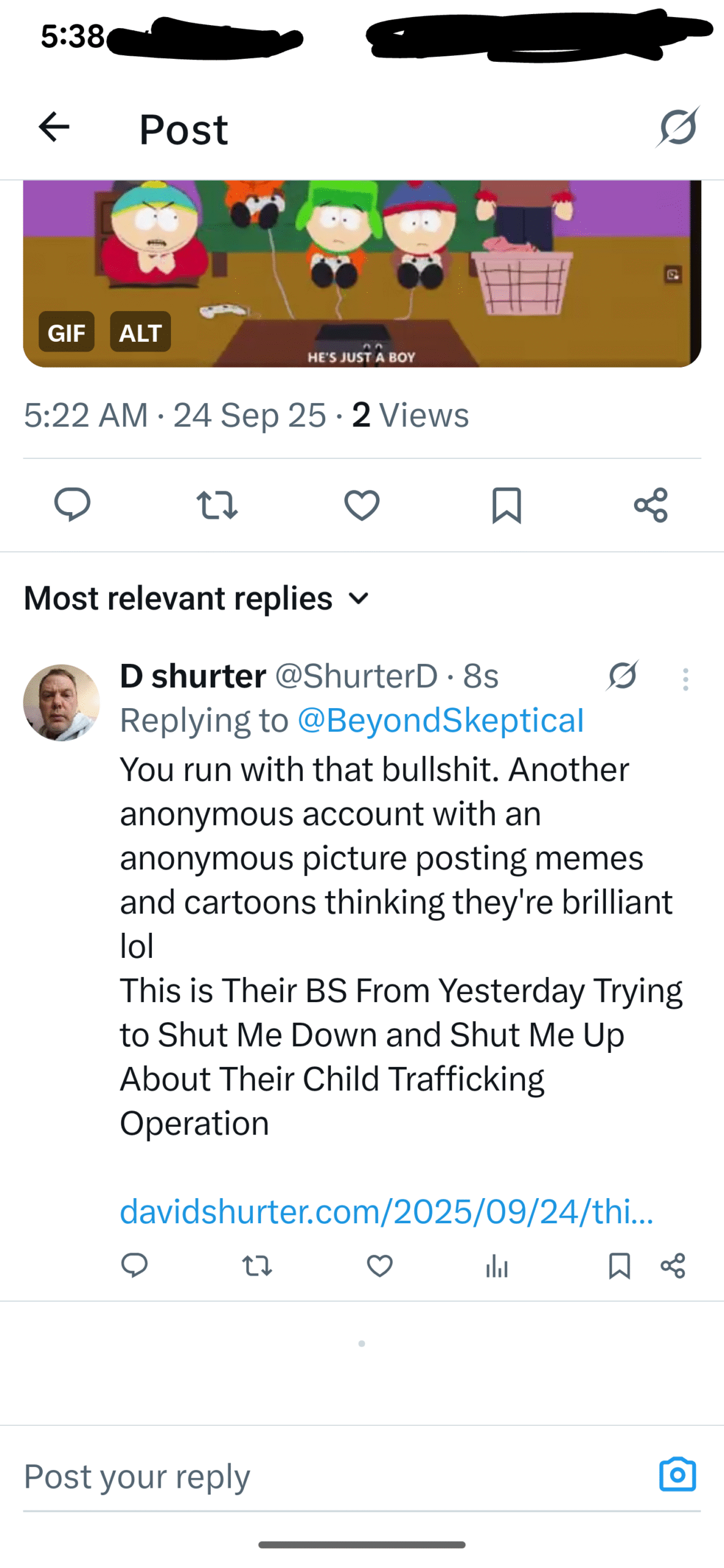Screen dimensions: 724x1568
Task: Tap Grok icon on D shurter reply
Action: (623, 676)
